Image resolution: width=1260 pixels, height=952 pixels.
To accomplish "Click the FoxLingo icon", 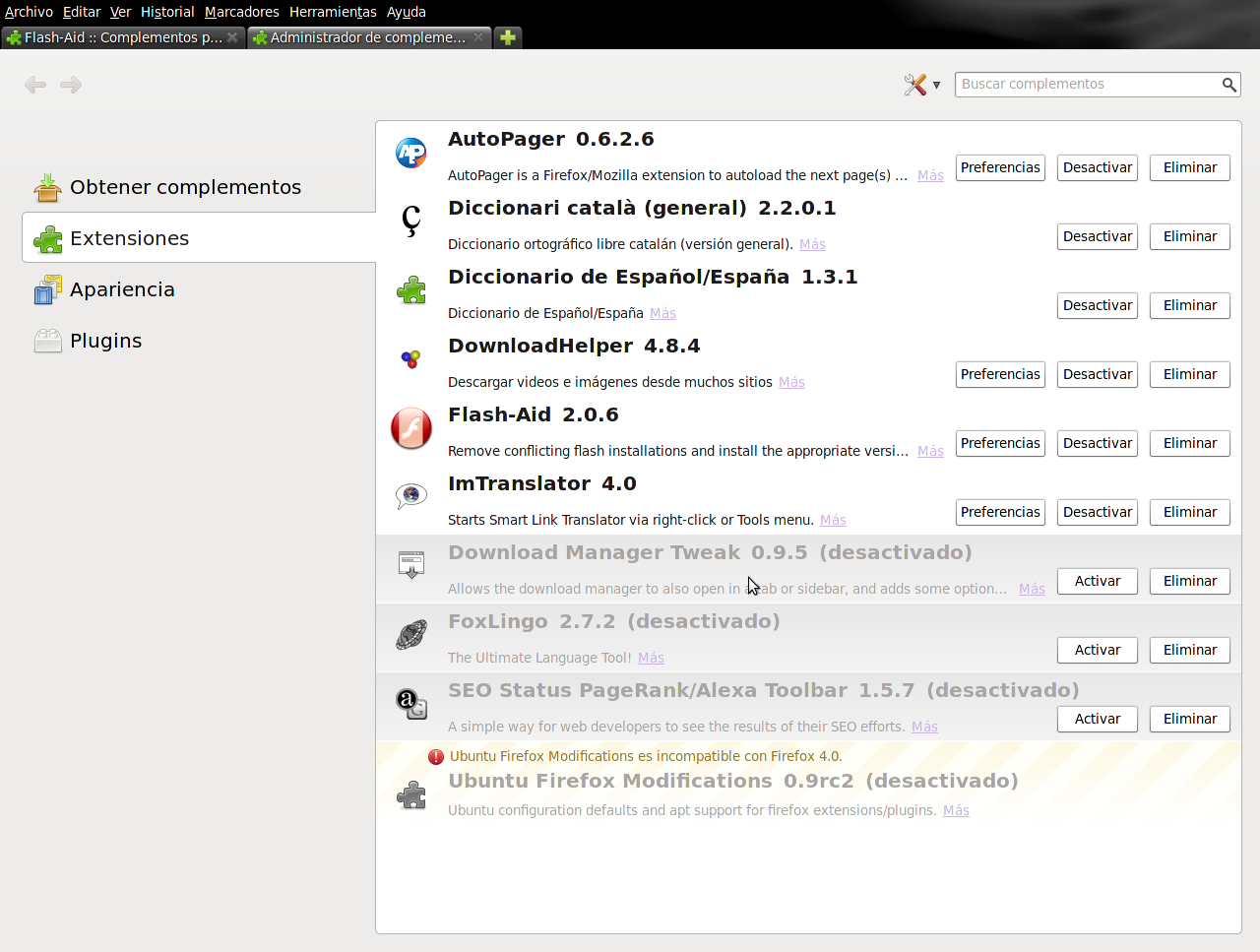I will (411, 635).
